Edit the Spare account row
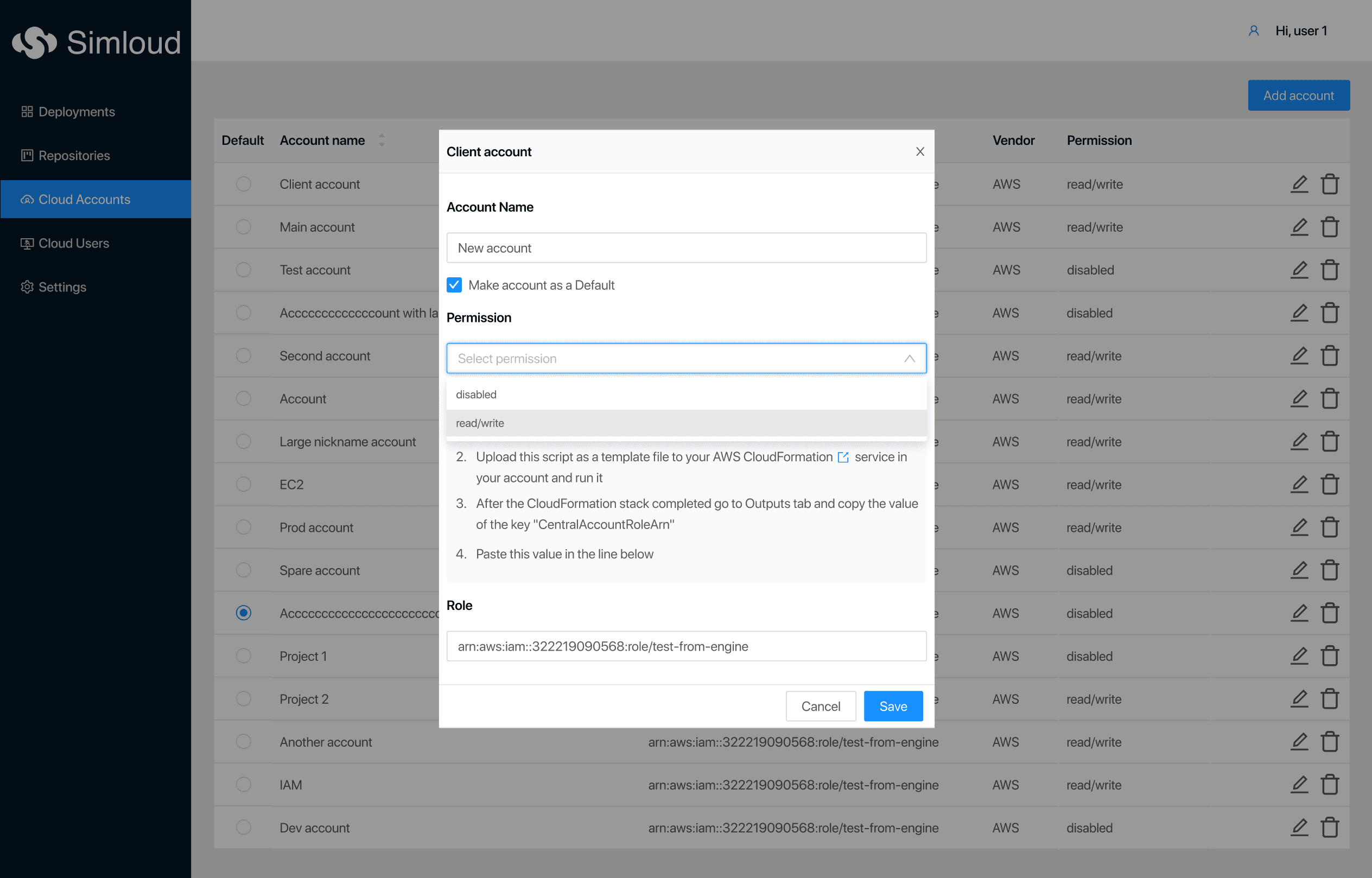The width and height of the screenshot is (1372, 878). [x=1299, y=570]
